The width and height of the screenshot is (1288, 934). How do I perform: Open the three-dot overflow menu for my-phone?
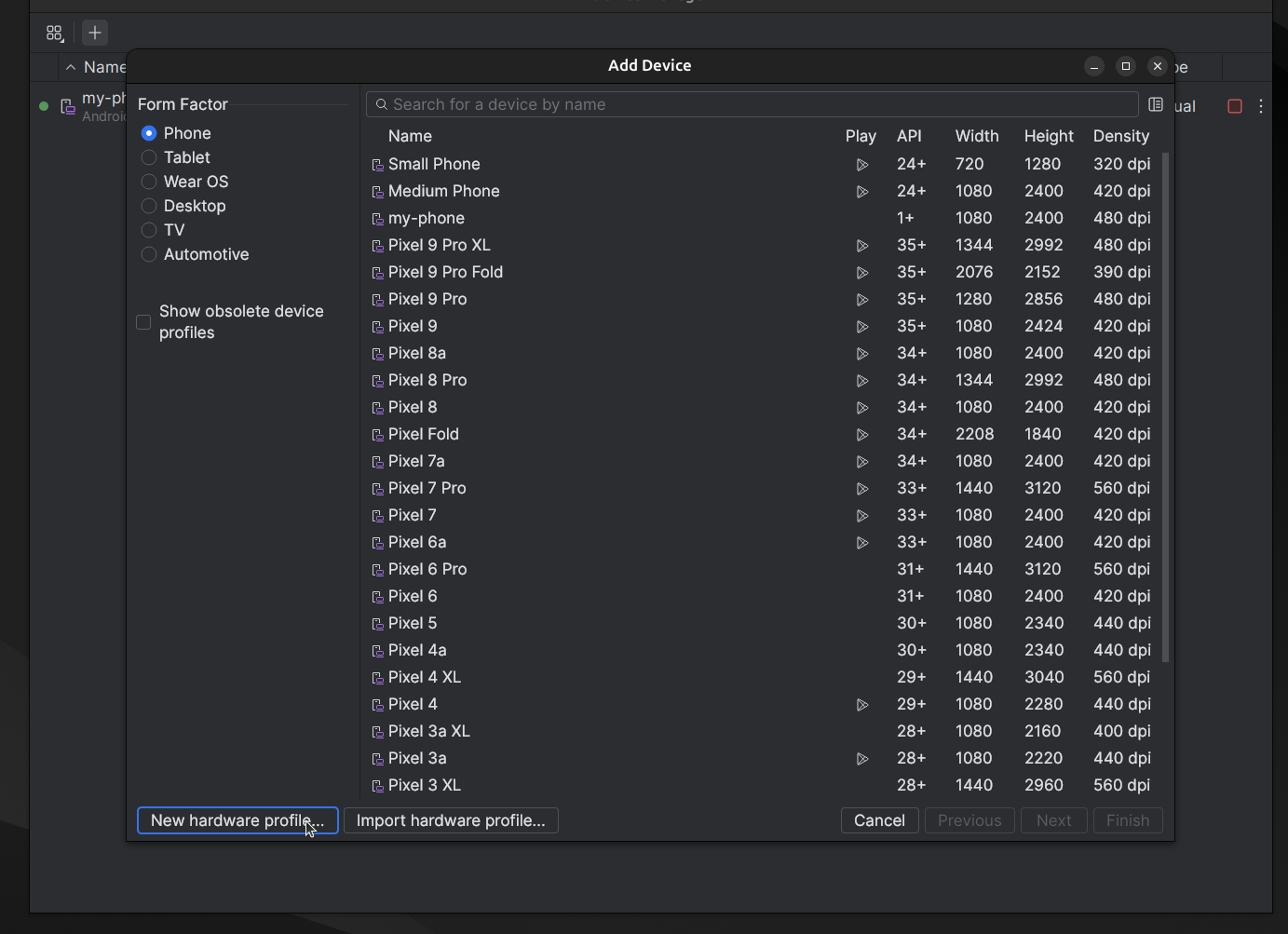pyautogui.click(x=1261, y=106)
